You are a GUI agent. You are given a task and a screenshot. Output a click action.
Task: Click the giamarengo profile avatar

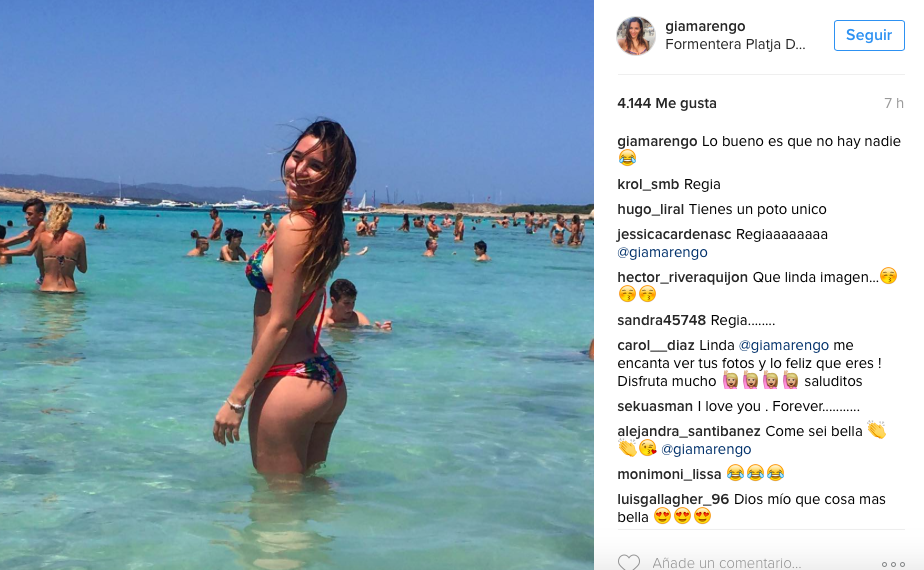636,35
